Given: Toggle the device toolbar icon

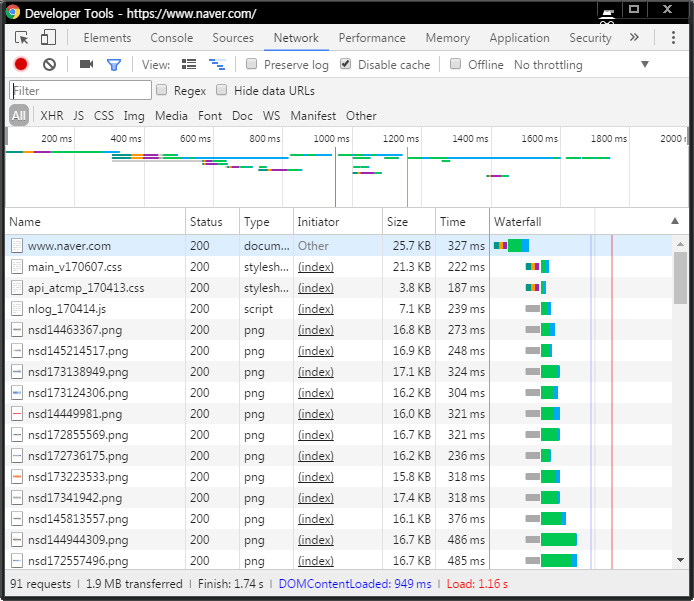Looking at the screenshot, I should click(x=48, y=38).
